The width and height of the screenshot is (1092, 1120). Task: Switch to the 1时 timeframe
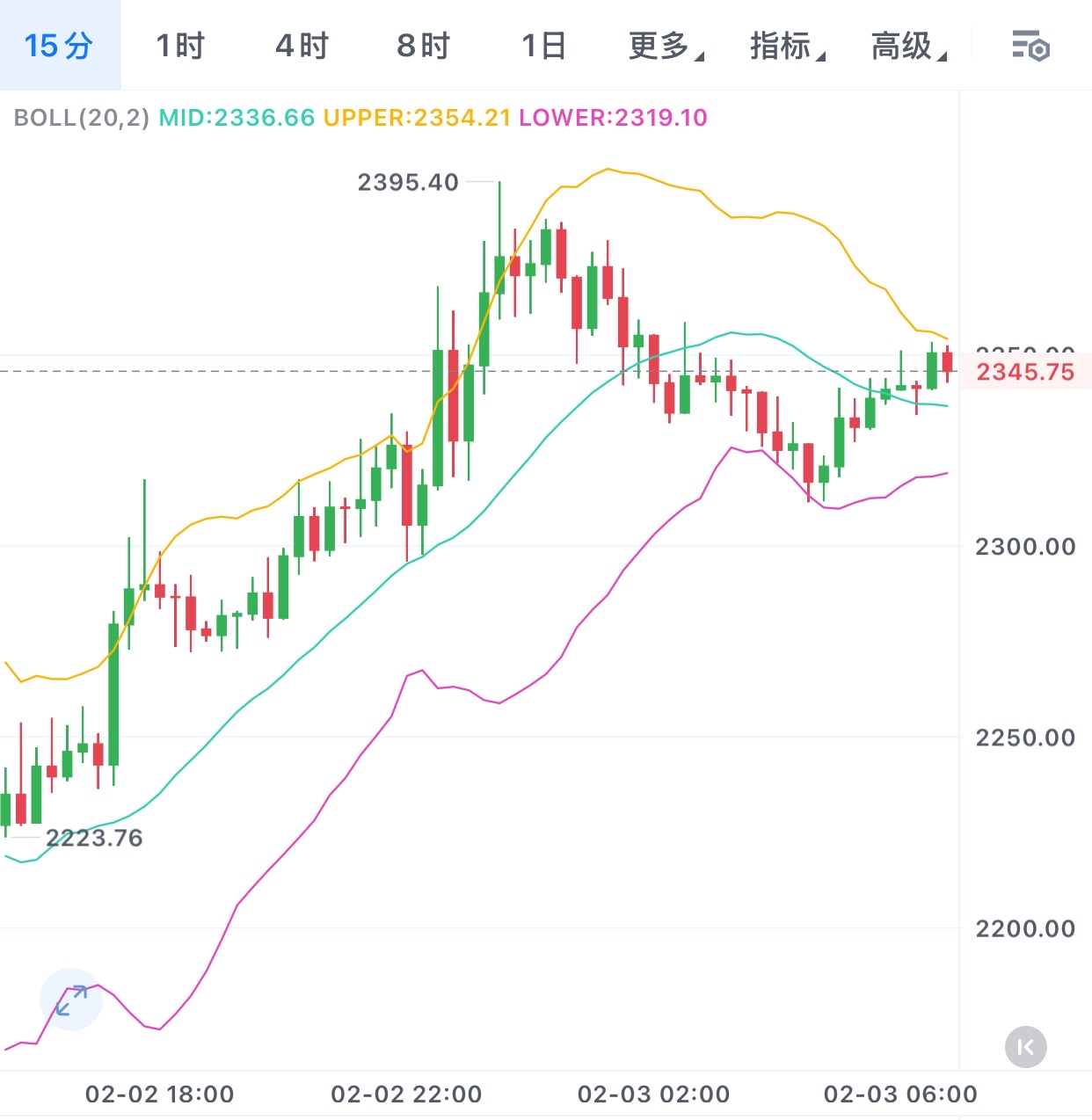180,45
